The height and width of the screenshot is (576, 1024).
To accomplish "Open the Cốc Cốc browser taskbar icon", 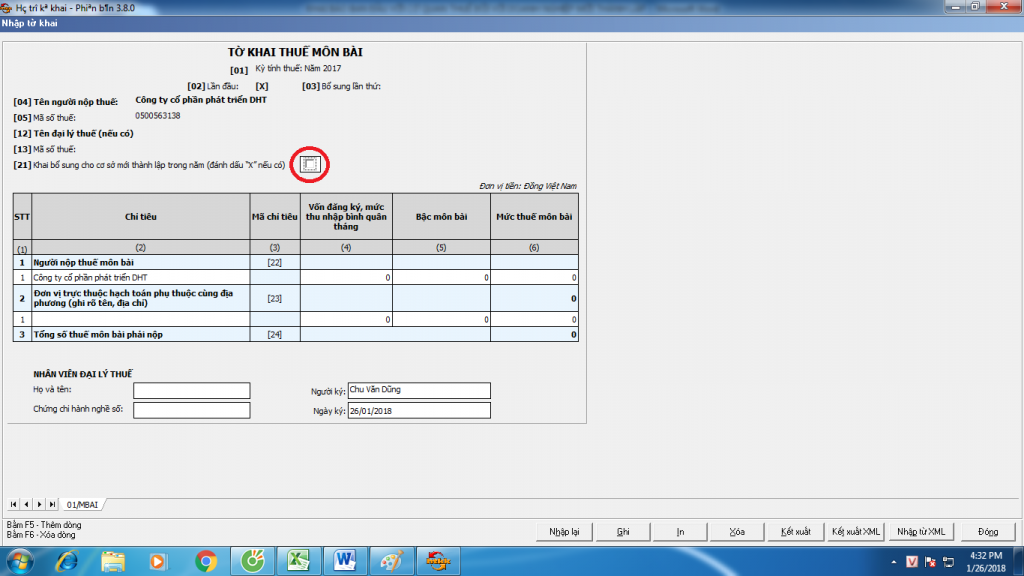I will click(x=251, y=560).
